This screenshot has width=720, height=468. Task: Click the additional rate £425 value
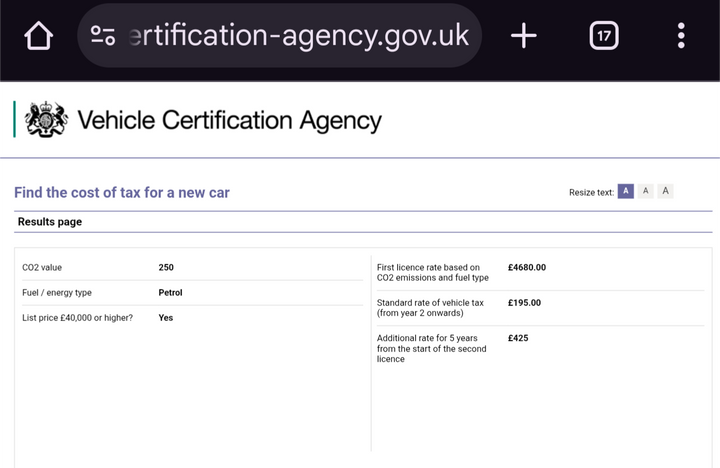click(518, 338)
